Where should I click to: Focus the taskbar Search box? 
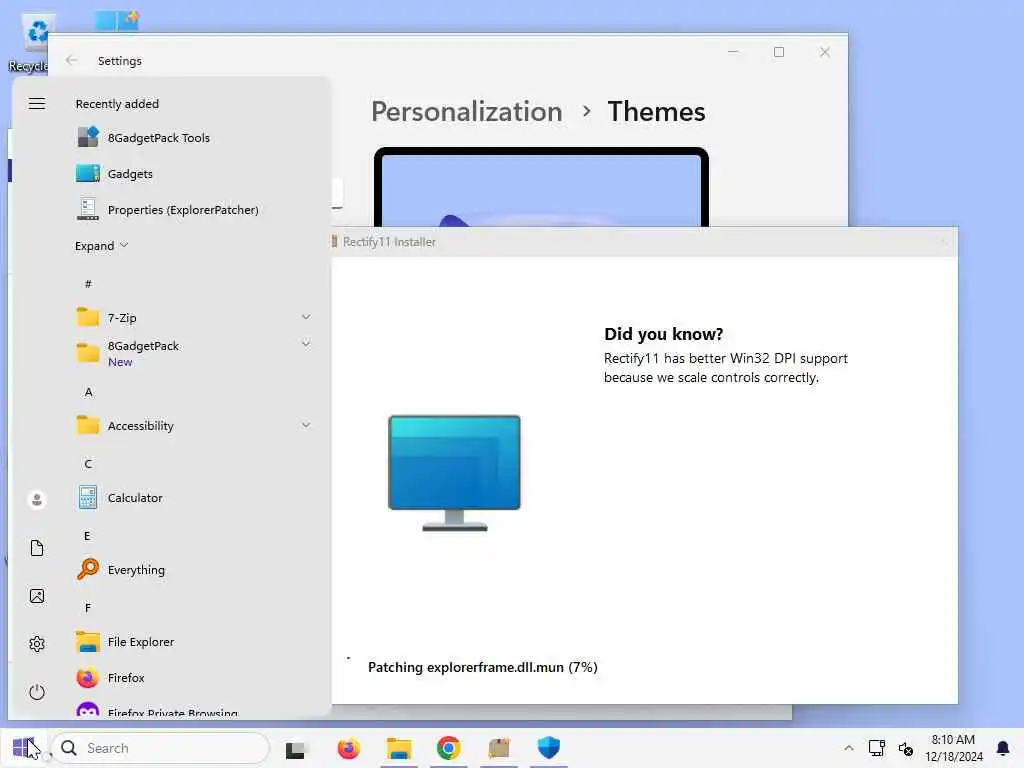coord(161,748)
